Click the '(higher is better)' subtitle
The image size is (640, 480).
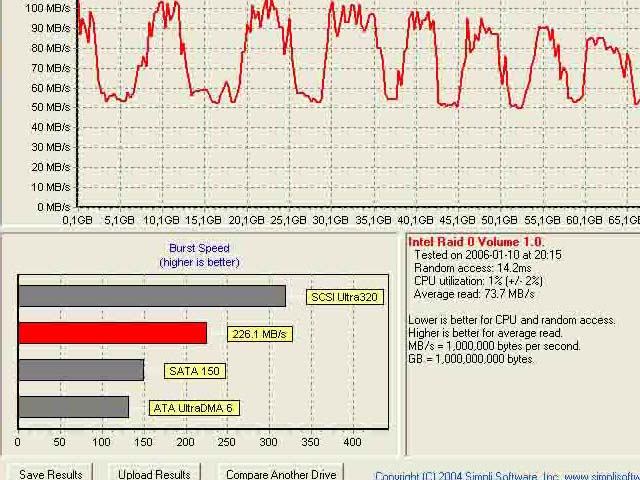click(x=199, y=262)
